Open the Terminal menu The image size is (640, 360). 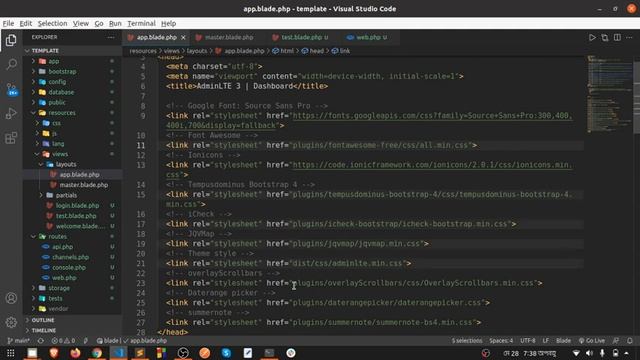pyautogui.click(x=141, y=23)
